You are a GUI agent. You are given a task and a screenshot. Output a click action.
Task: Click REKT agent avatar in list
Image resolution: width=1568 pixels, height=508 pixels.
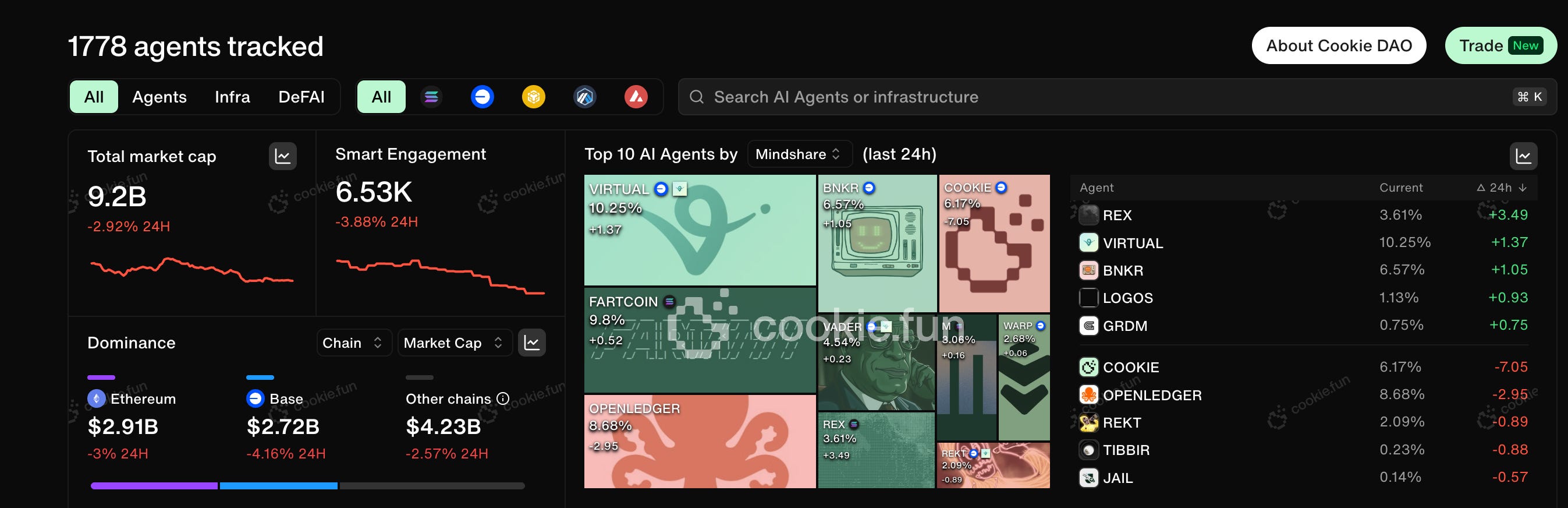[x=1089, y=422]
